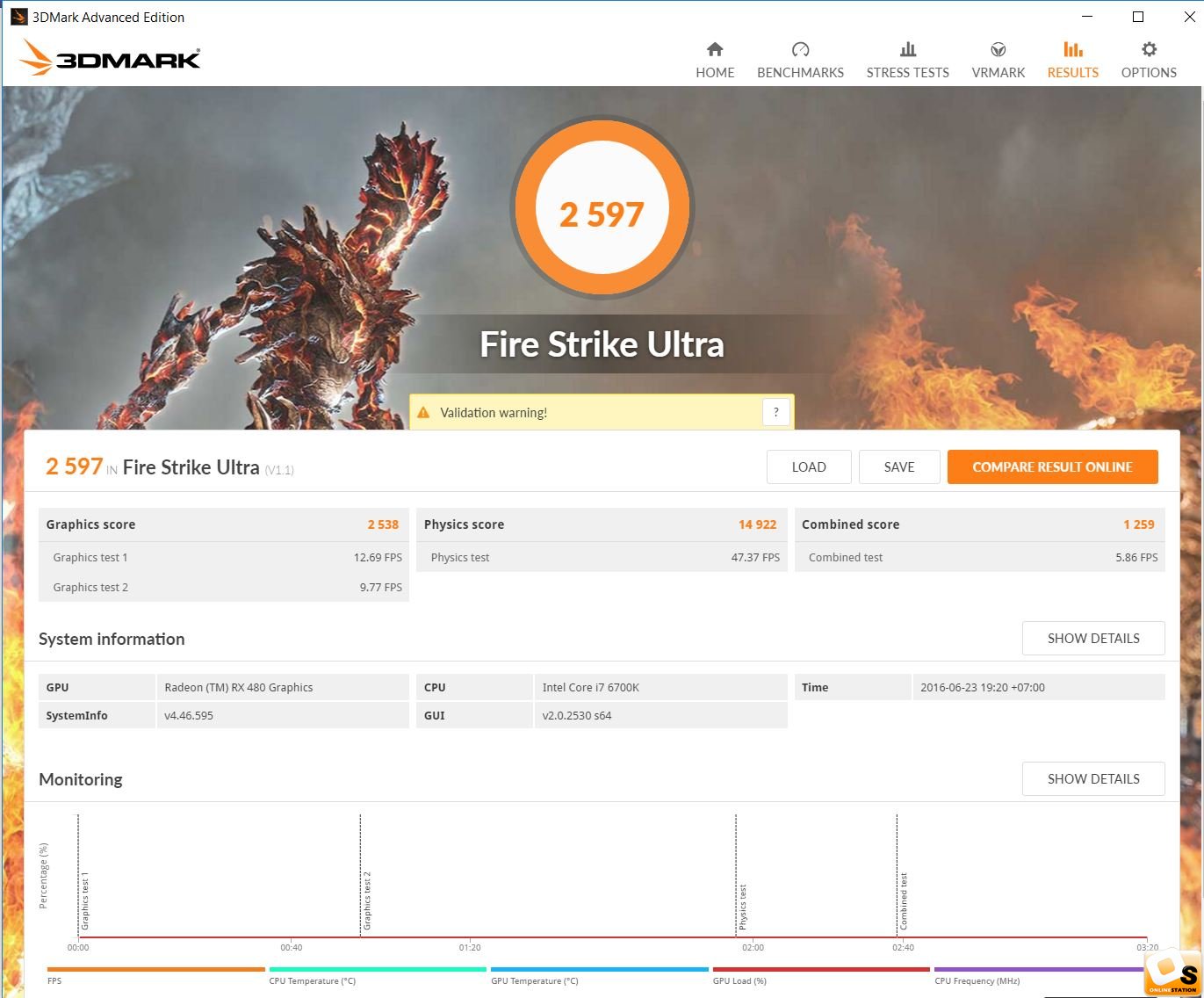
Task: Click Physics test result 47.37 FPS
Action: 755,557
